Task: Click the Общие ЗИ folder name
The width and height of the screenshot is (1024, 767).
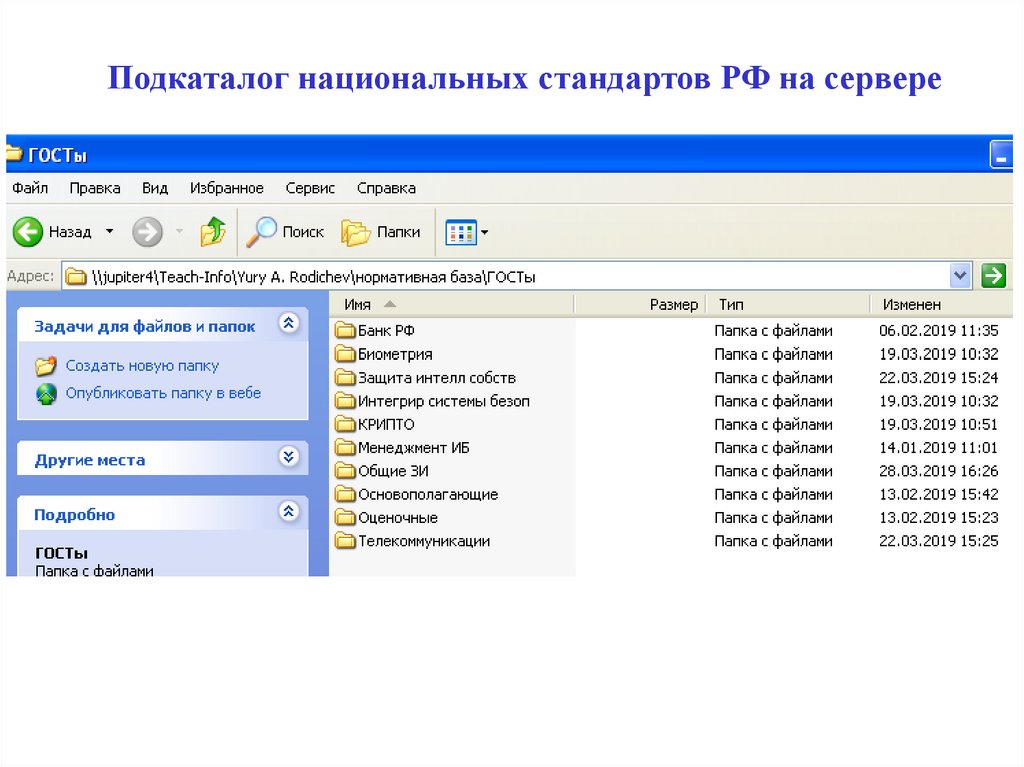Action: click(x=393, y=471)
